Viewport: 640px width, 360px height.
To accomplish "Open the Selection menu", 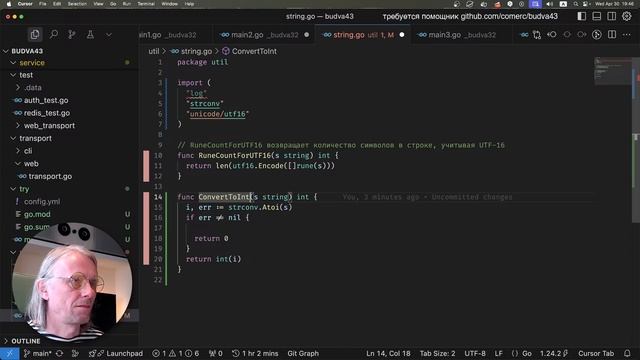I will (77, 4).
